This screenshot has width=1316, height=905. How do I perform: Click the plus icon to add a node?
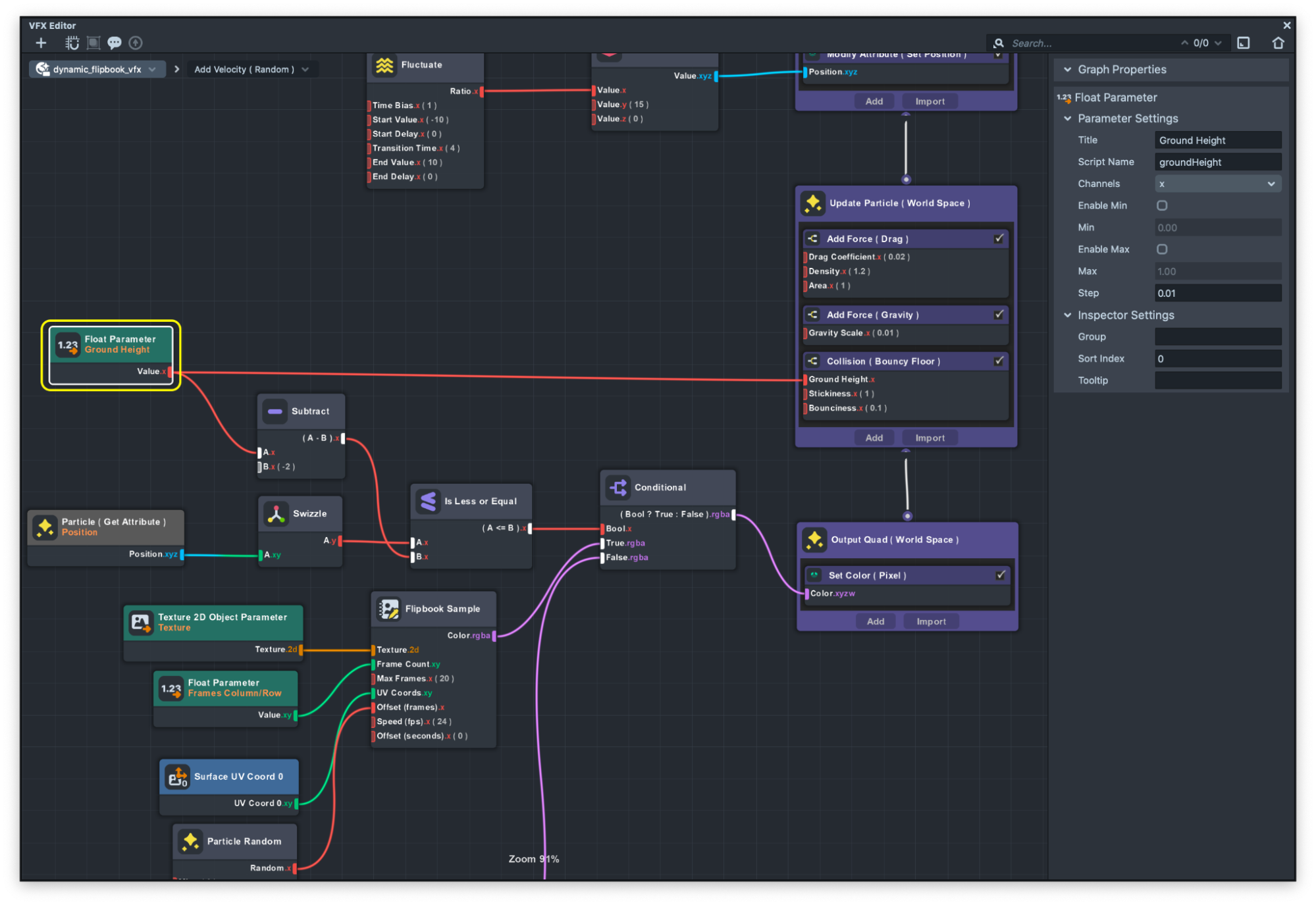click(41, 43)
